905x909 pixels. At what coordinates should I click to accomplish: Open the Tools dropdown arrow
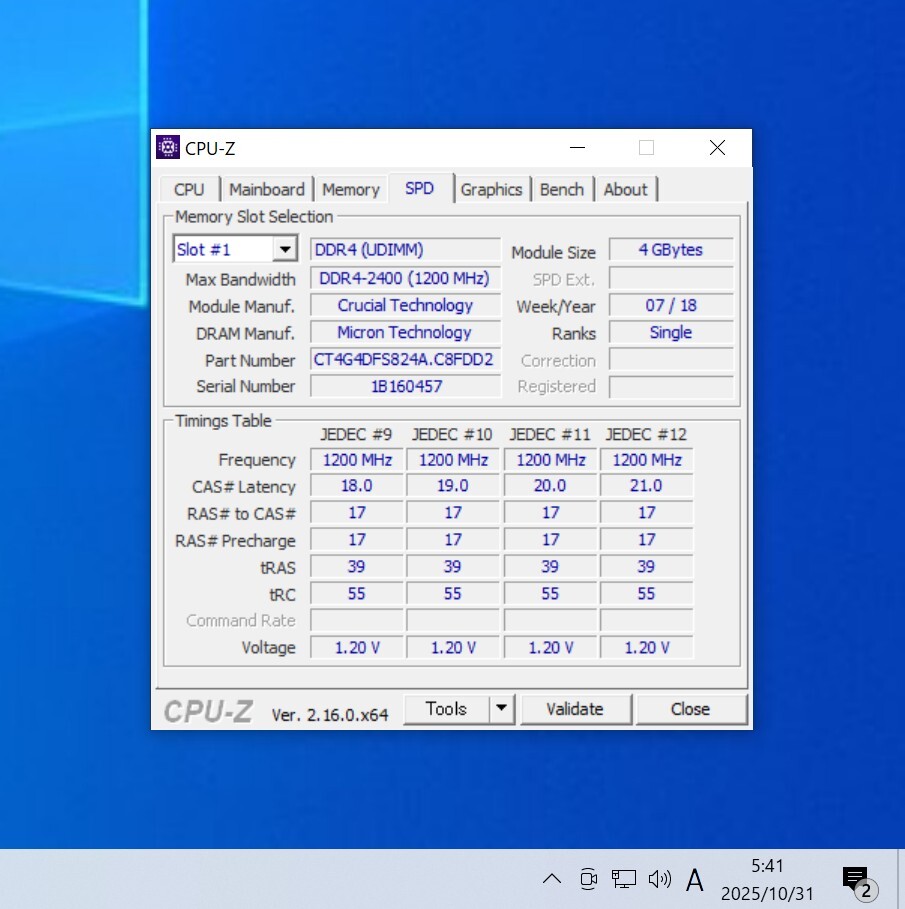pyautogui.click(x=501, y=709)
